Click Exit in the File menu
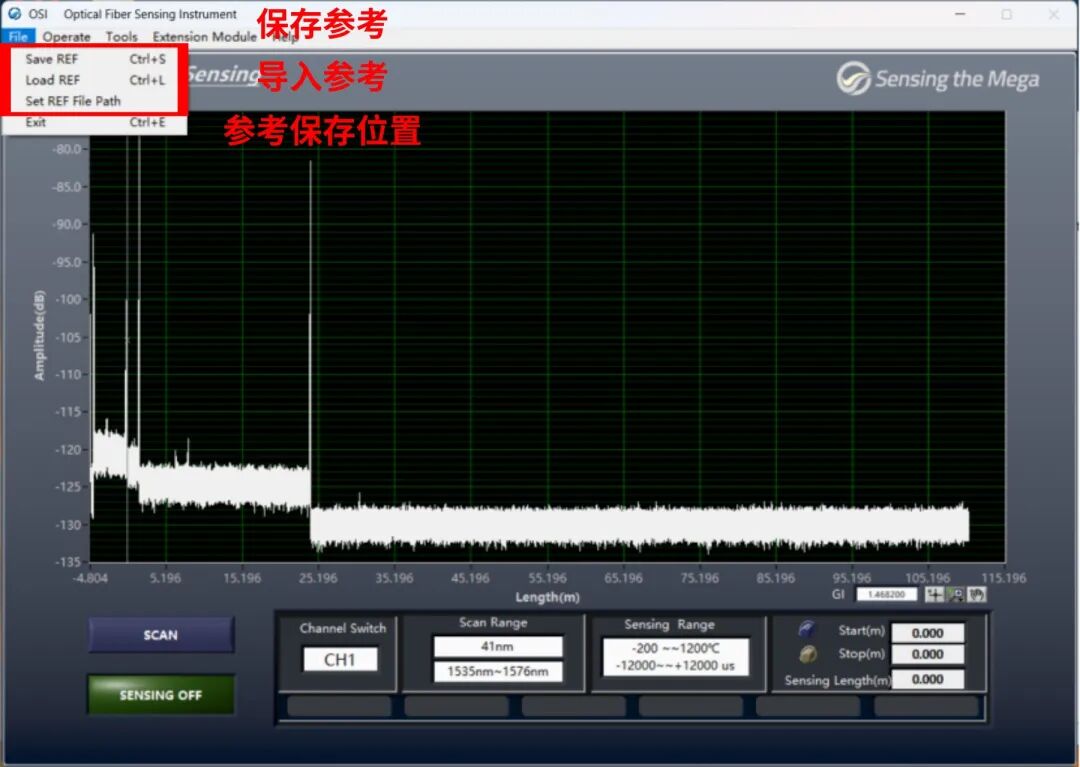The width and height of the screenshot is (1080, 767). pos(36,123)
